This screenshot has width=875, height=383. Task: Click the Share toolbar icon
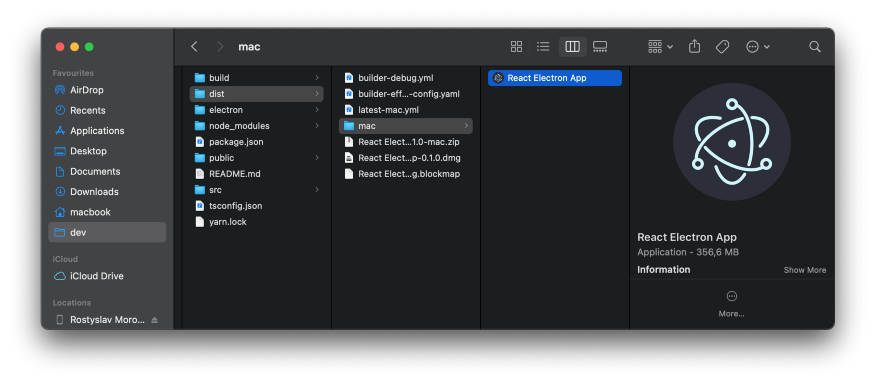(694, 46)
